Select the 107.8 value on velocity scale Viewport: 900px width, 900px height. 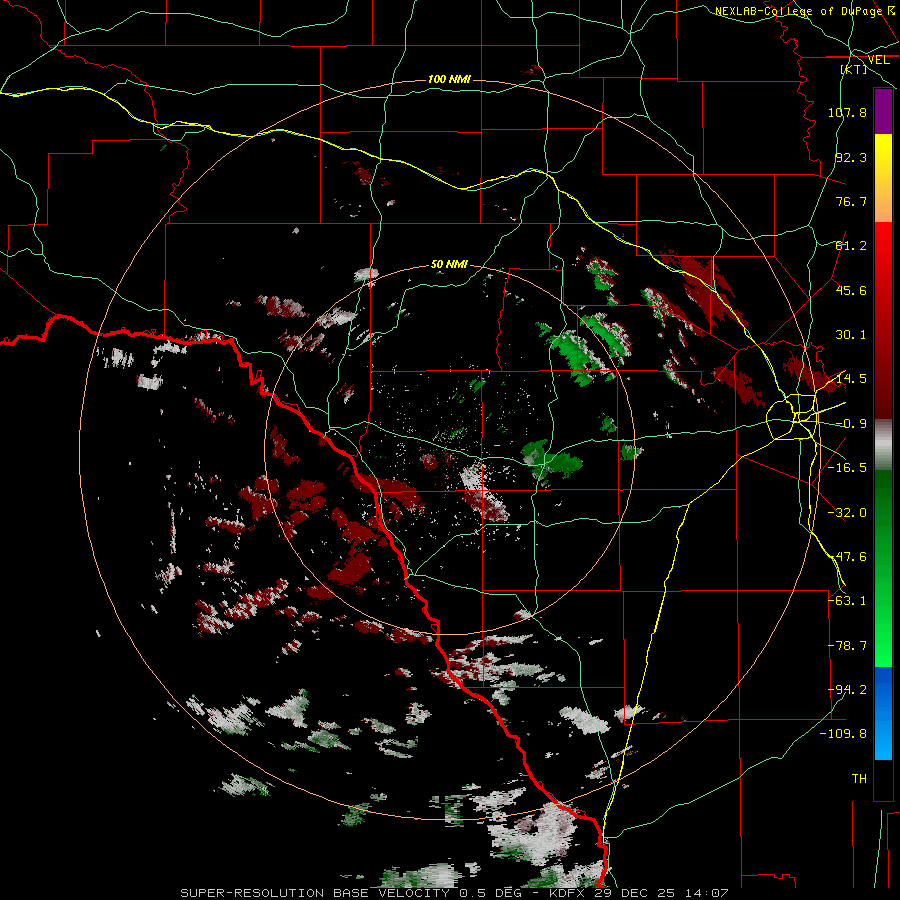coord(847,112)
